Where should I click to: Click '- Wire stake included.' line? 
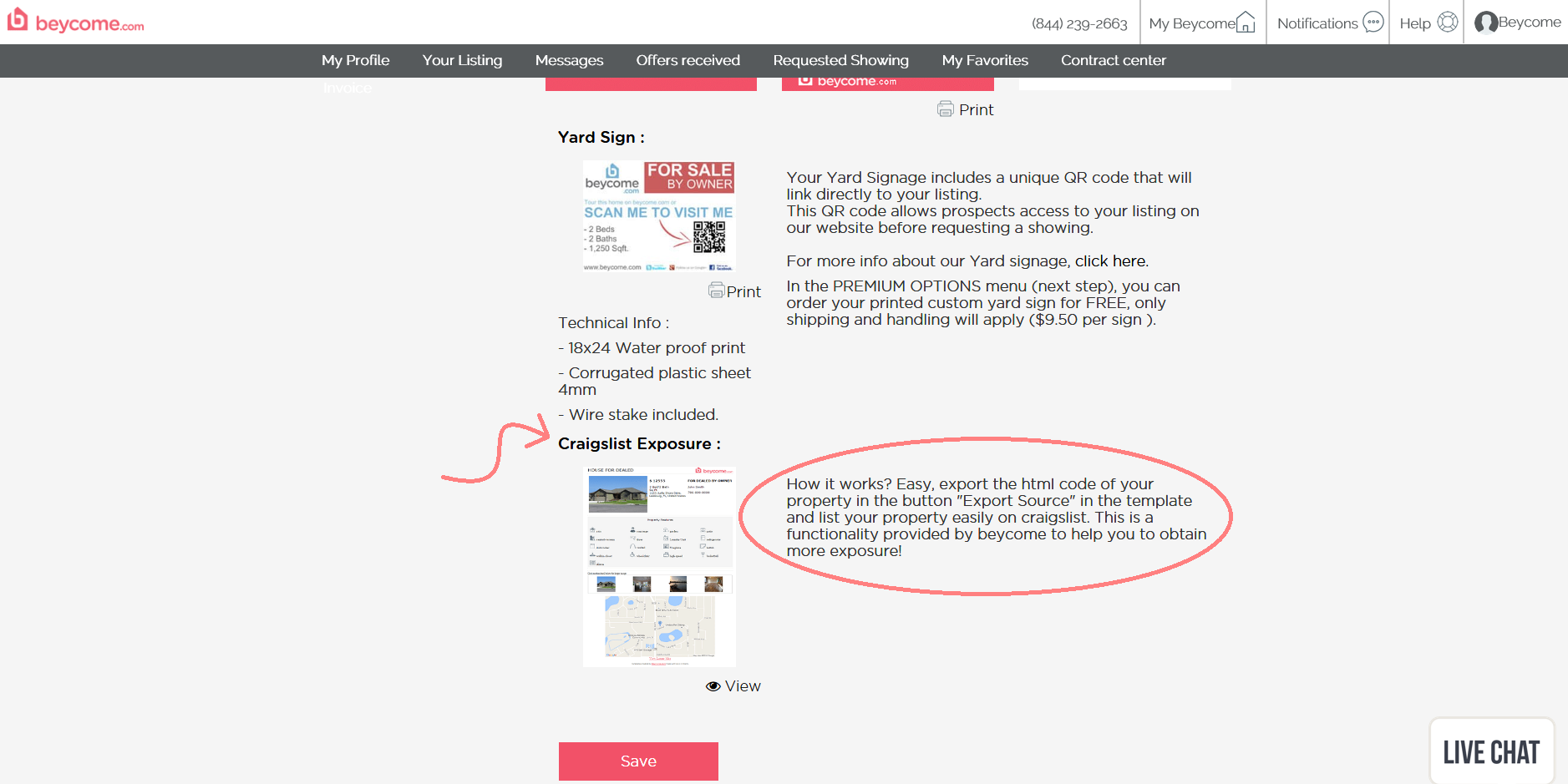pyautogui.click(x=638, y=415)
